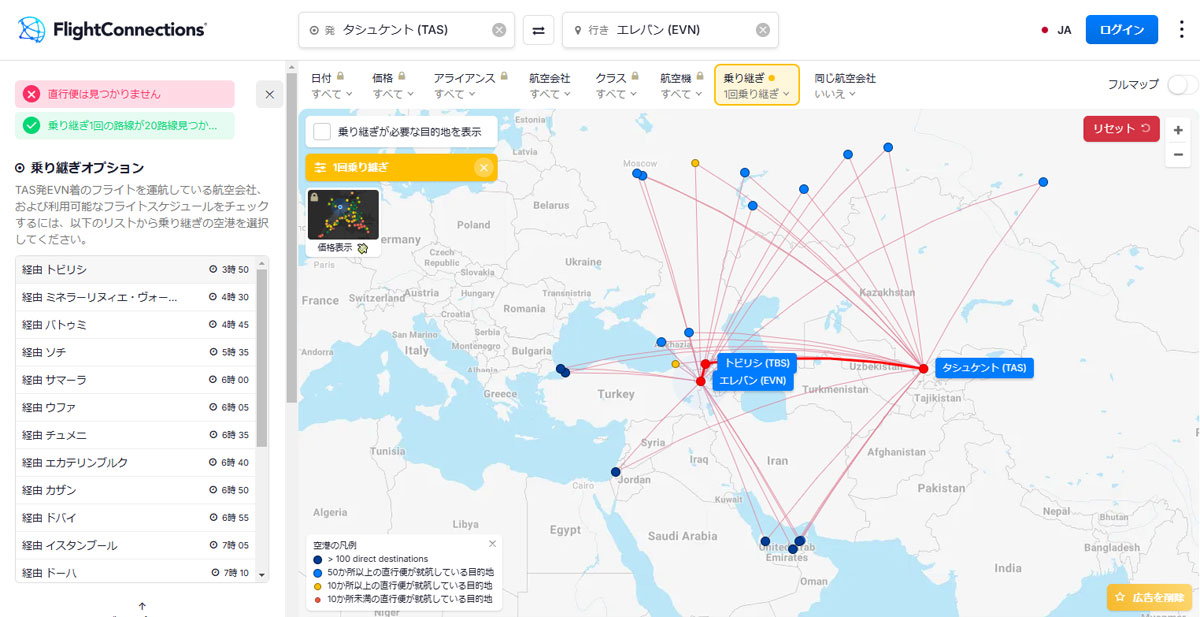Click the up arrow below connection list
This screenshot has width=1200, height=617.
pos(142,606)
